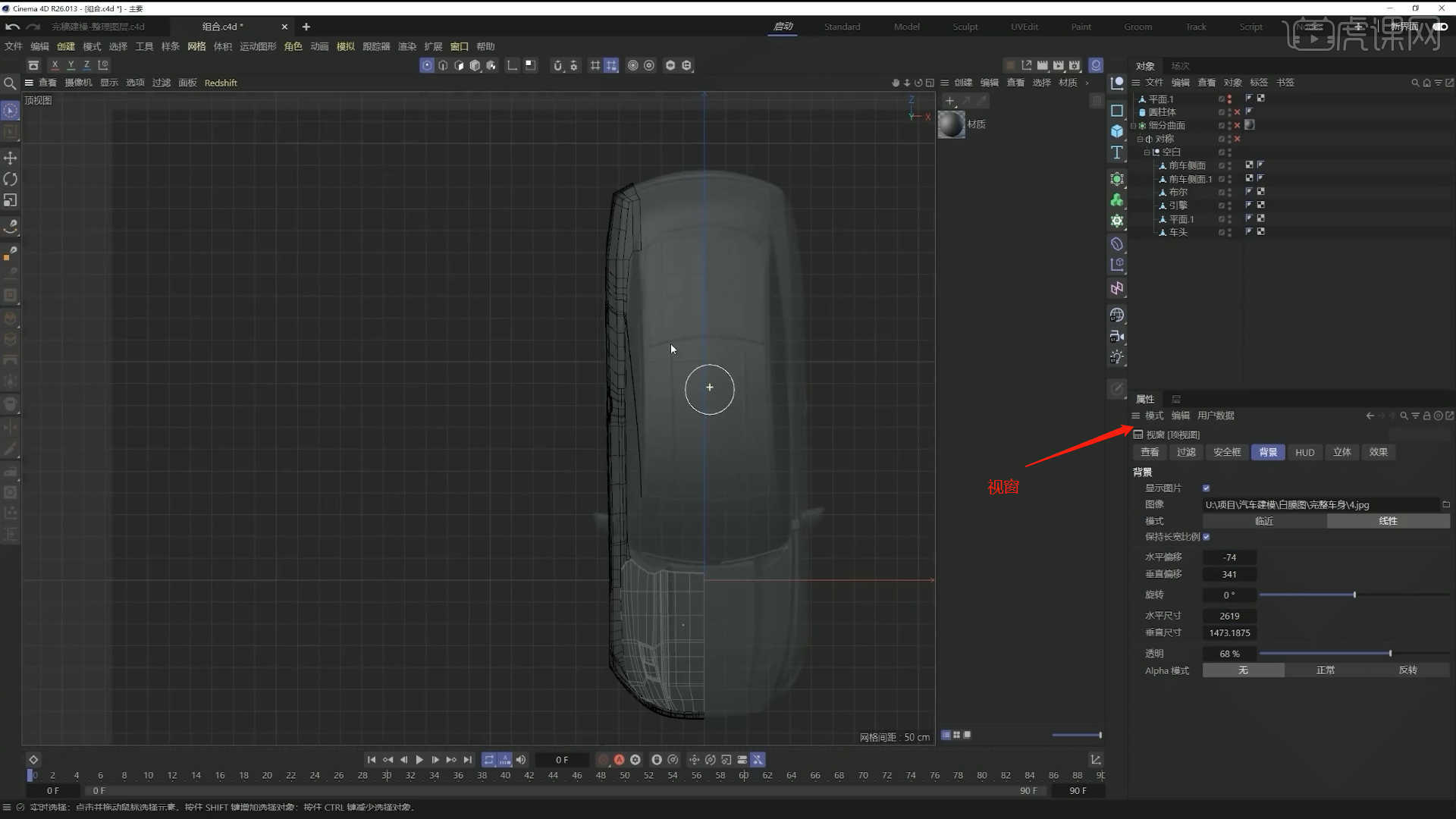This screenshot has width=1456, height=819.
Task: Switch to the Standard layout
Action: [x=843, y=27]
